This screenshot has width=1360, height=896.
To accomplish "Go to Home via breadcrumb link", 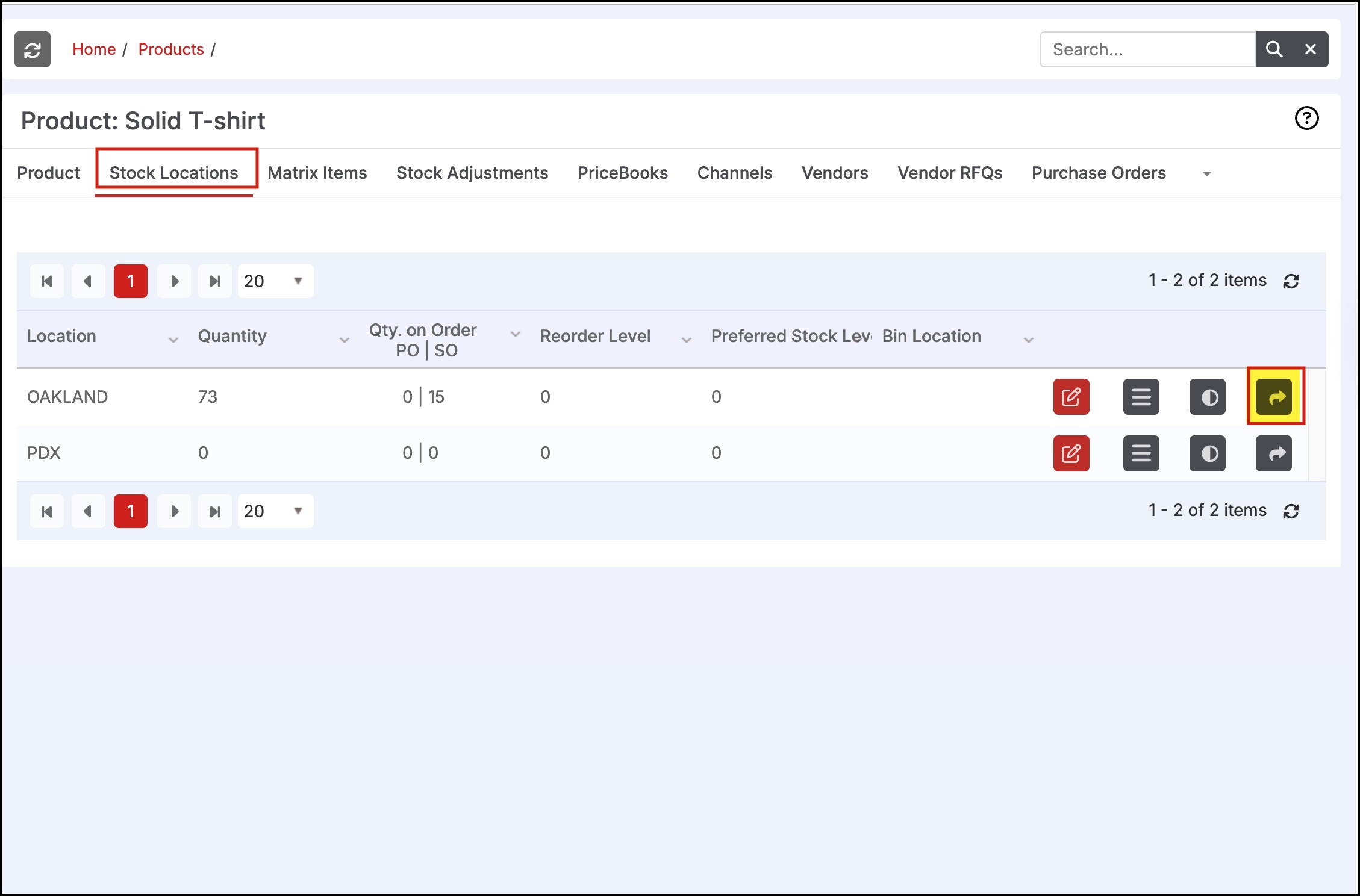I will tap(94, 49).
